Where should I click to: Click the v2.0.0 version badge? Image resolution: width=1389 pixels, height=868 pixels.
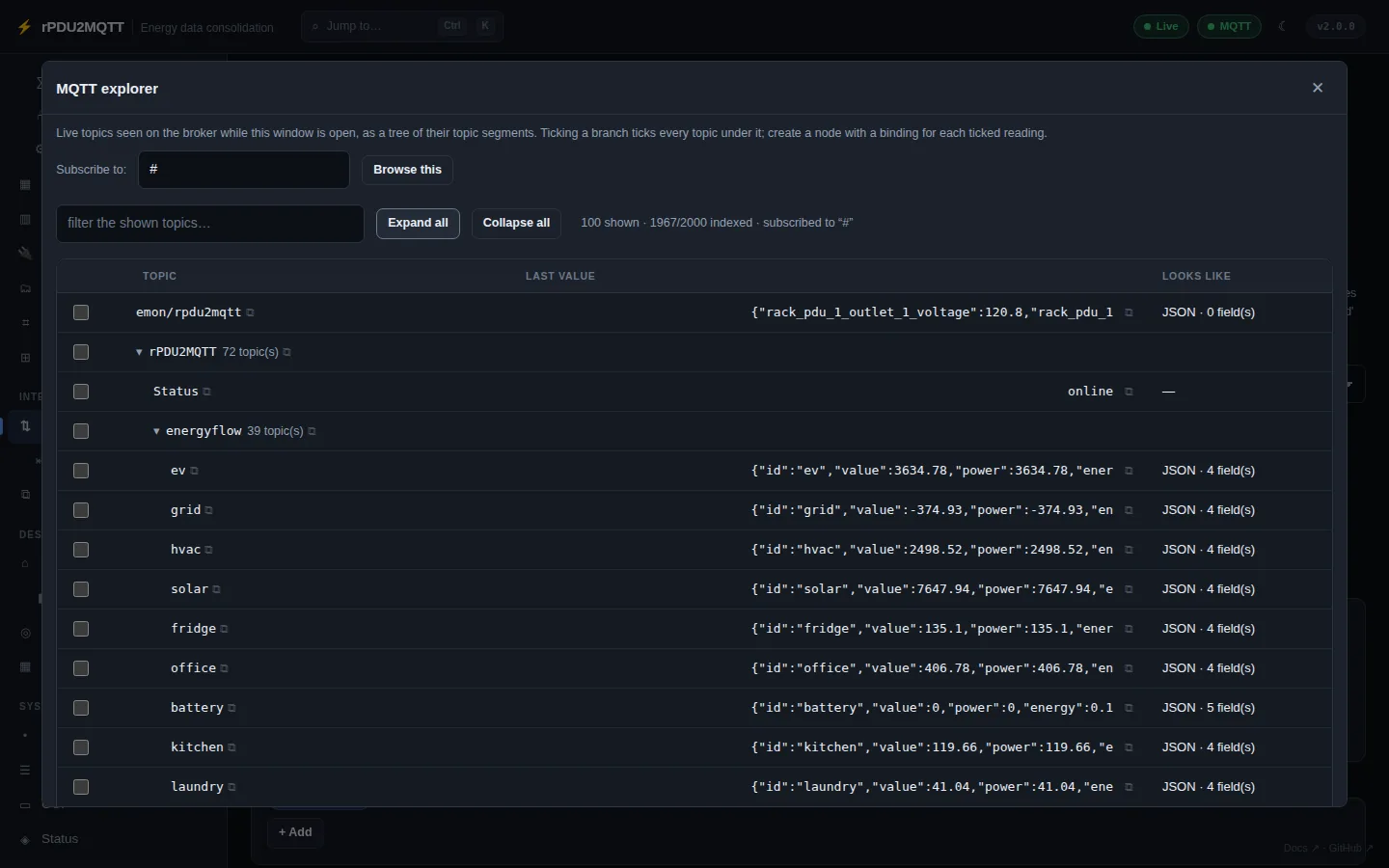(1336, 26)
